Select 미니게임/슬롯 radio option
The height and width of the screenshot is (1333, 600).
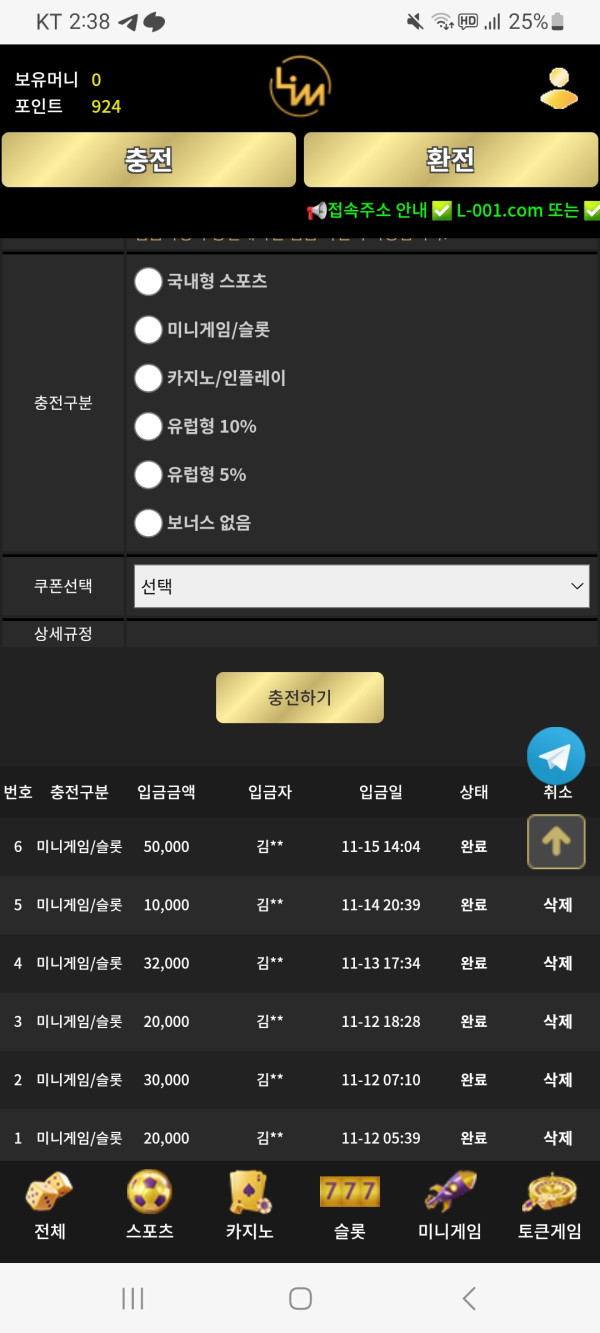coord(149,330)
